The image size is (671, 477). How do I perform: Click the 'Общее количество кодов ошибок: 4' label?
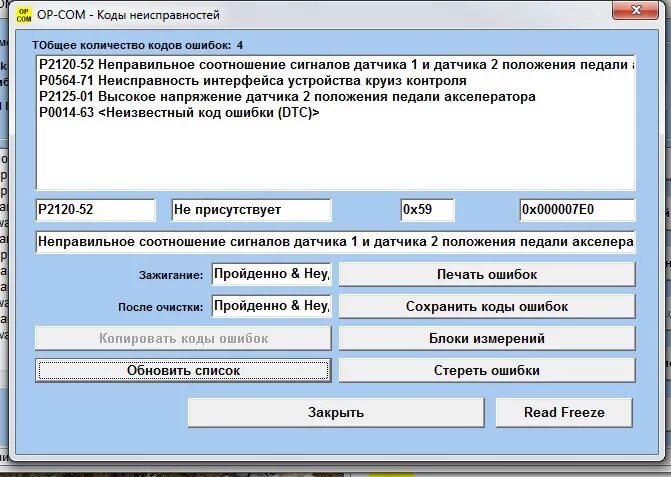coord(137,45)
